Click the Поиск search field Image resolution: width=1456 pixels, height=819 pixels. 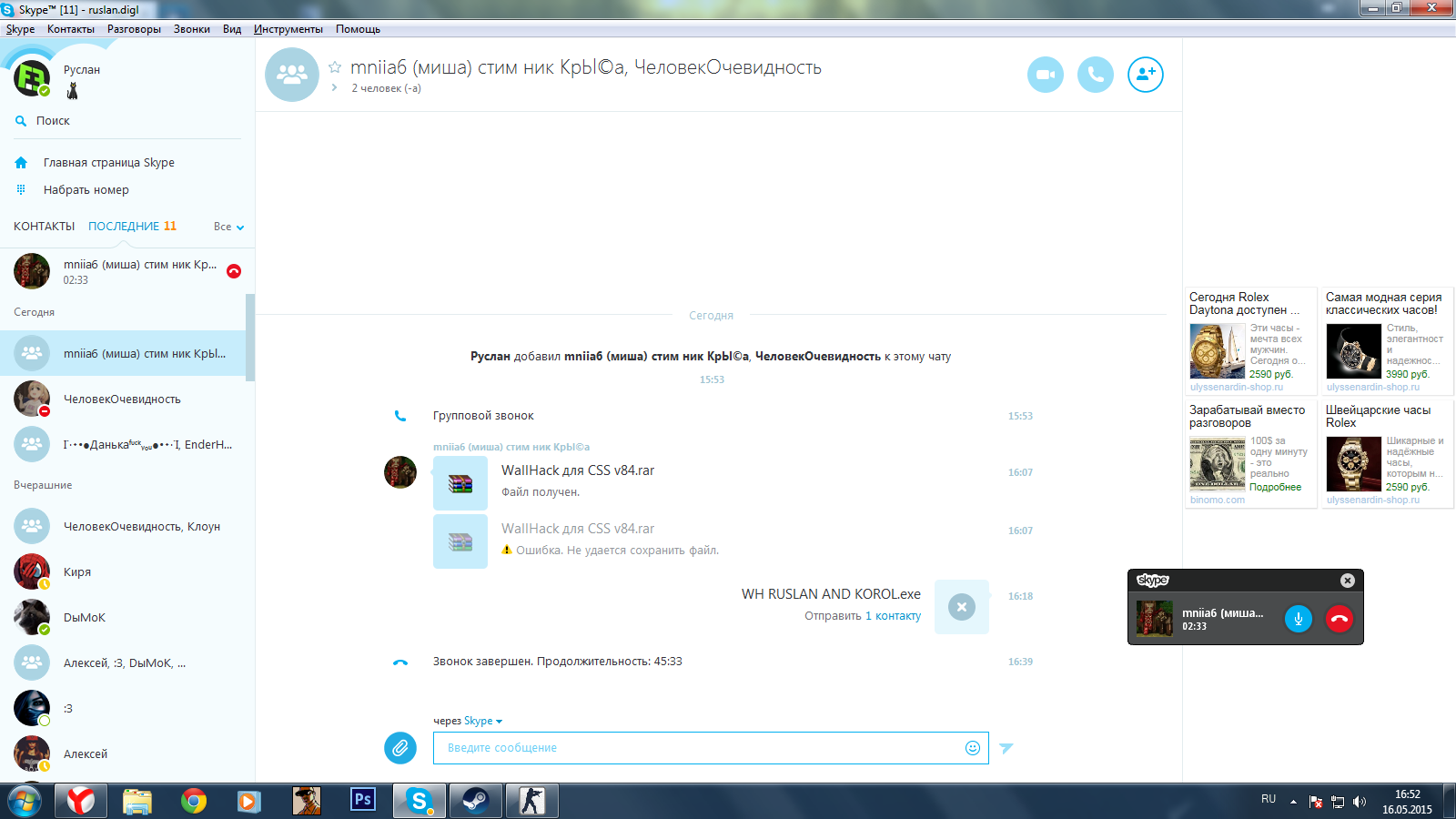click(127, 121)
